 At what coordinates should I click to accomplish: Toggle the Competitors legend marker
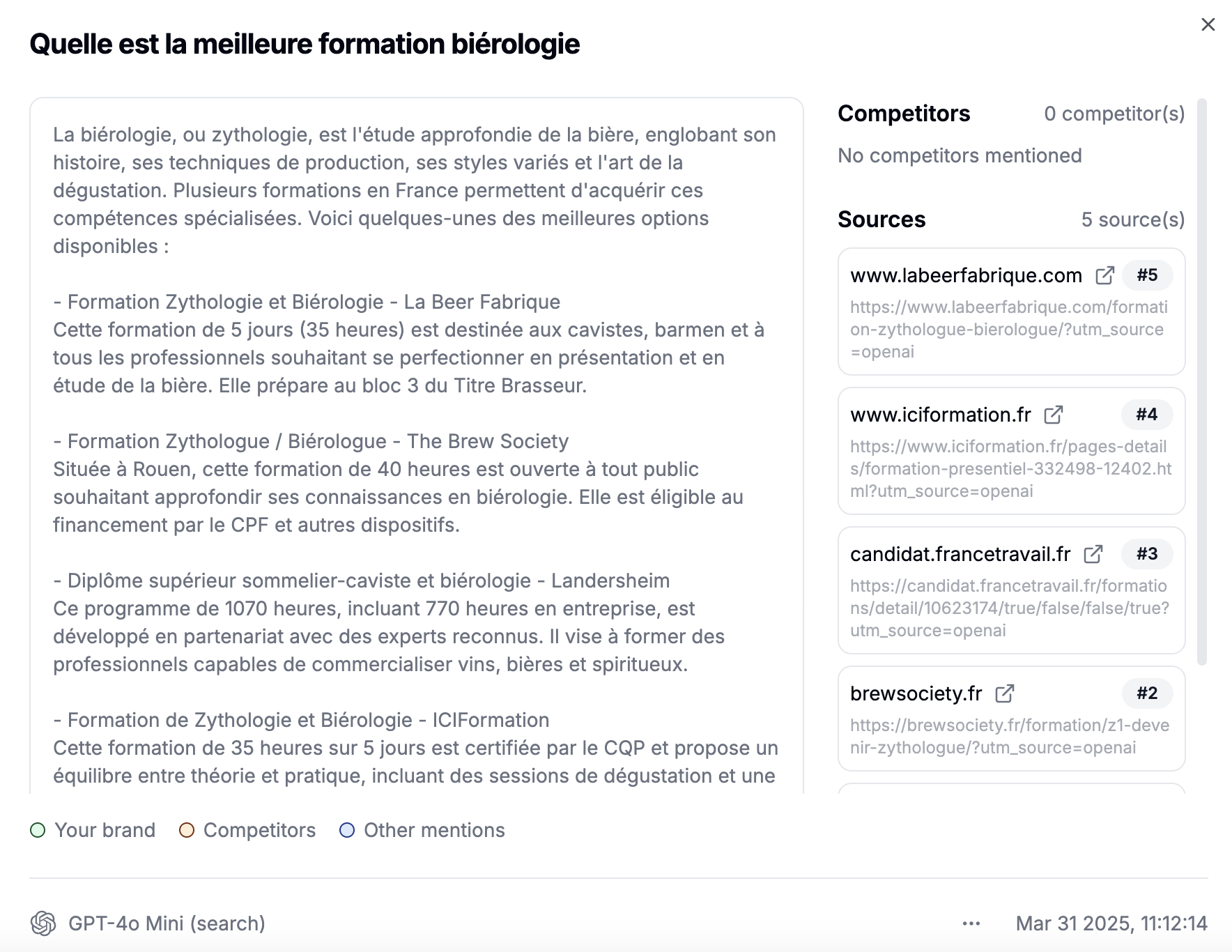point(187,830)
